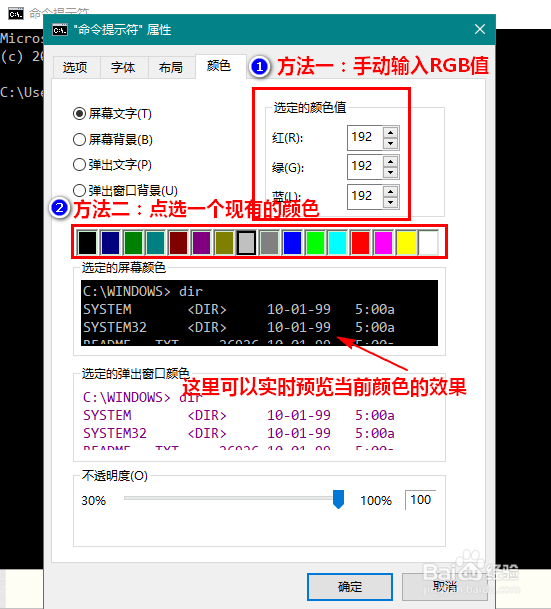The width and height of the screenshot is (551, 609).
Task: Click the opacity slider thumb
Action: point(339,499)
